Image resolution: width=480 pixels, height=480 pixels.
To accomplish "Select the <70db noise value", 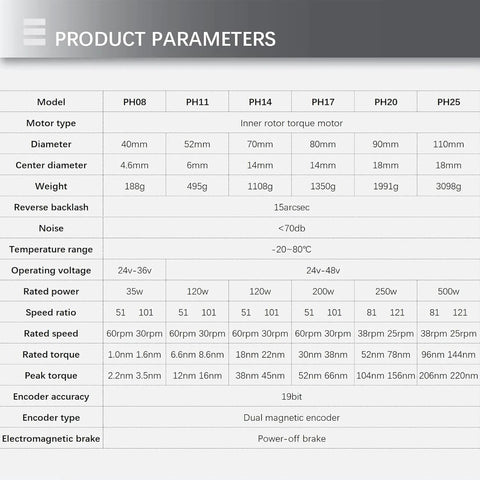I will [x=292, y=228].
